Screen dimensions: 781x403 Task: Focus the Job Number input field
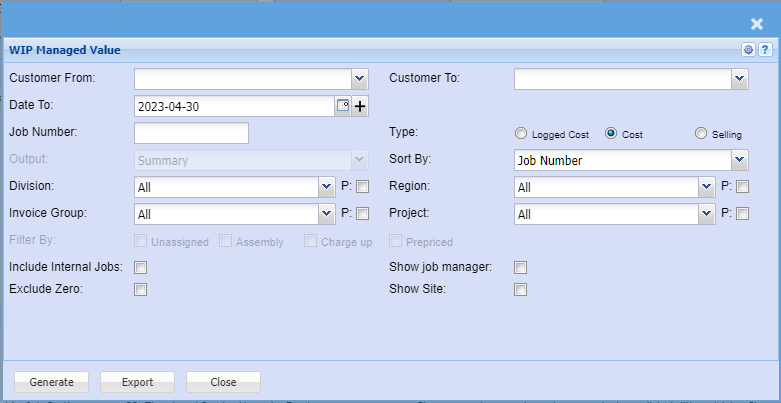pos(191,133)
